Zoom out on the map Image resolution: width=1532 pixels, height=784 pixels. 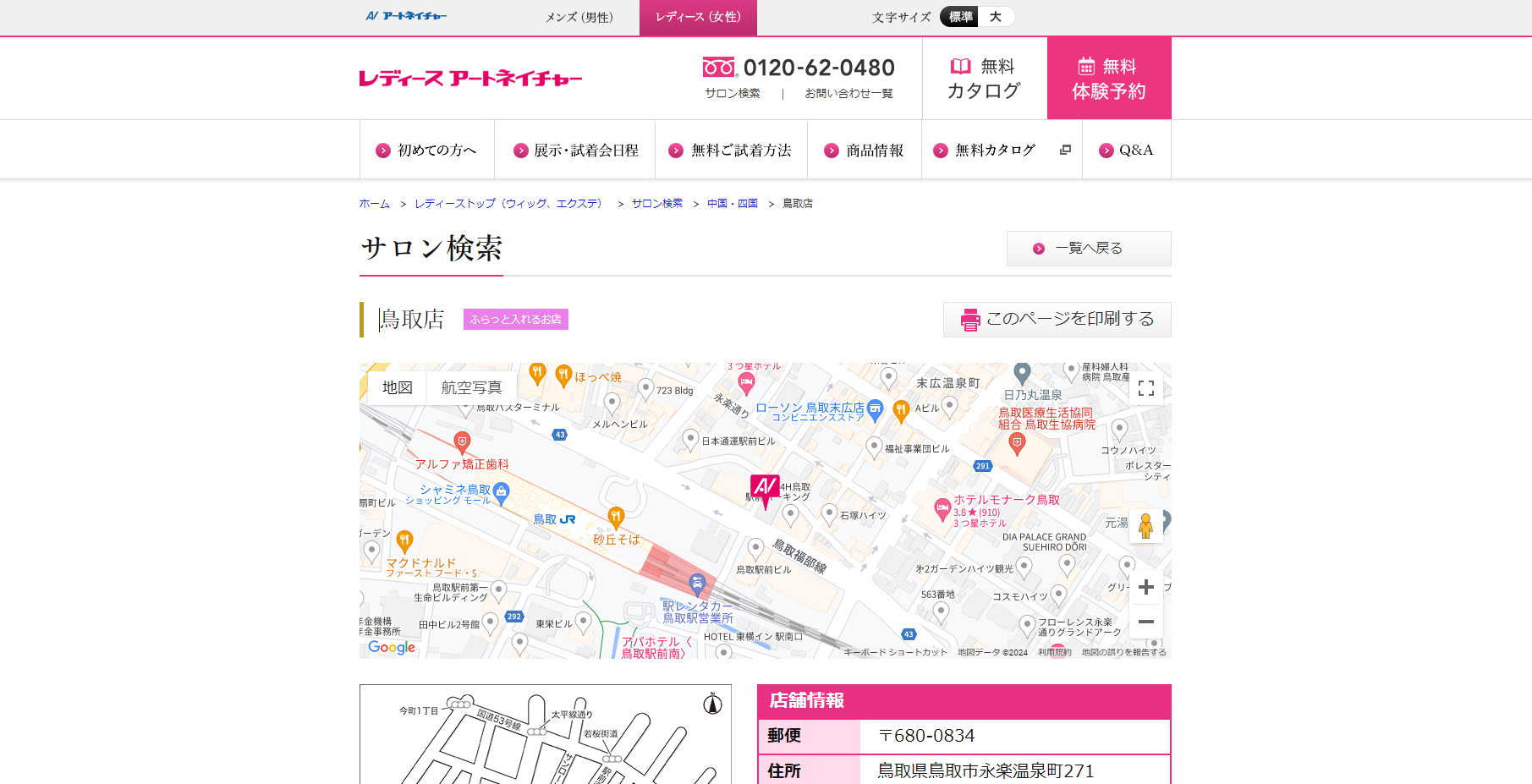click(x=1146, y=622)
